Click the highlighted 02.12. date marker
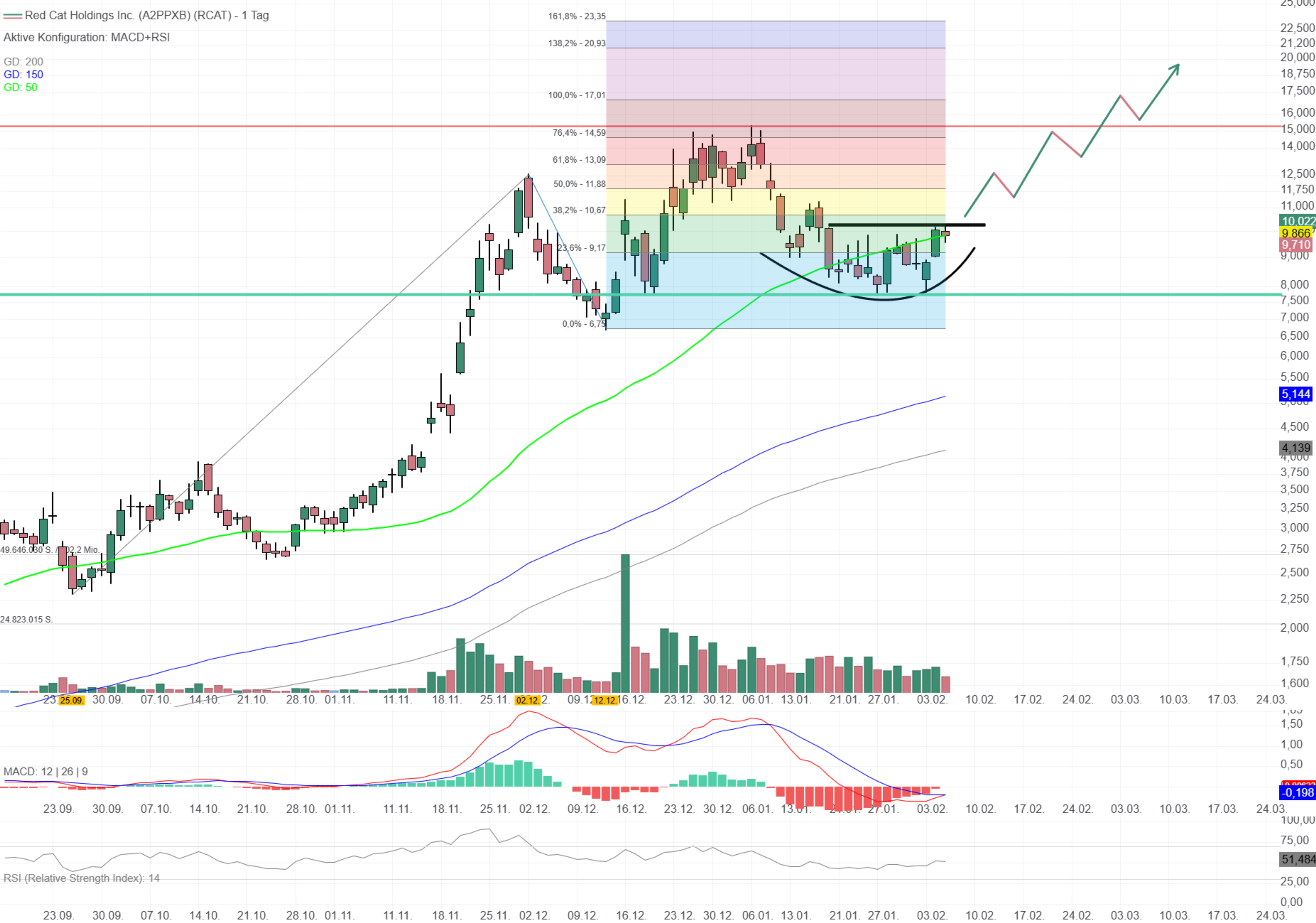The image size is (1316, 923). (x=527, y=701)
